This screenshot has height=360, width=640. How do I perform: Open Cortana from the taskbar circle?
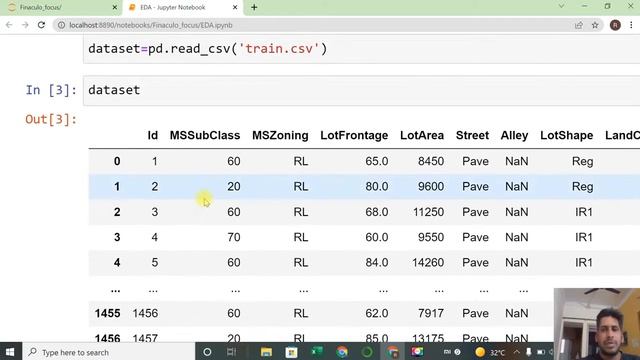point(207,352)
